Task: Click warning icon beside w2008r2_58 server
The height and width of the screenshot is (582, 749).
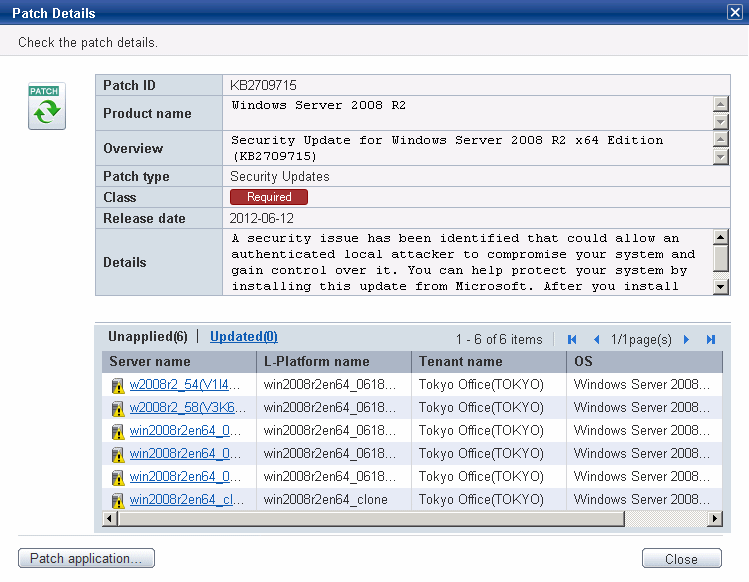Action: [x=118, y=408]
